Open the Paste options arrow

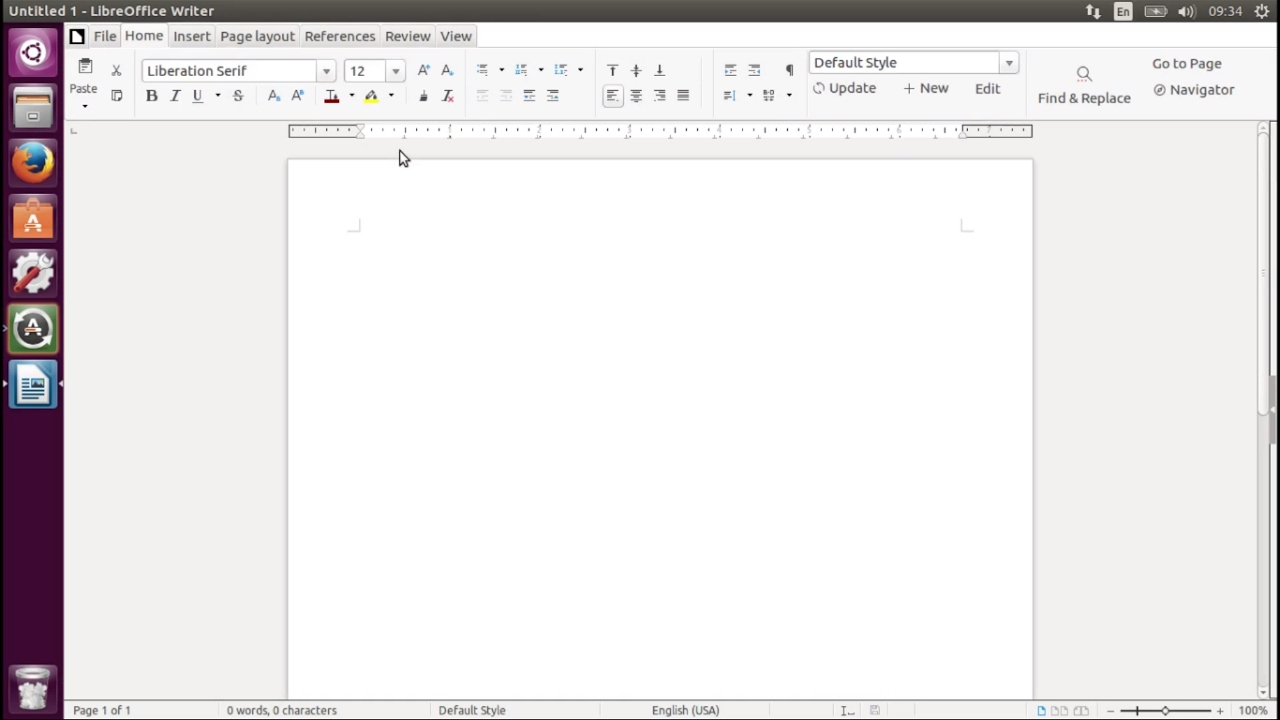85,105
